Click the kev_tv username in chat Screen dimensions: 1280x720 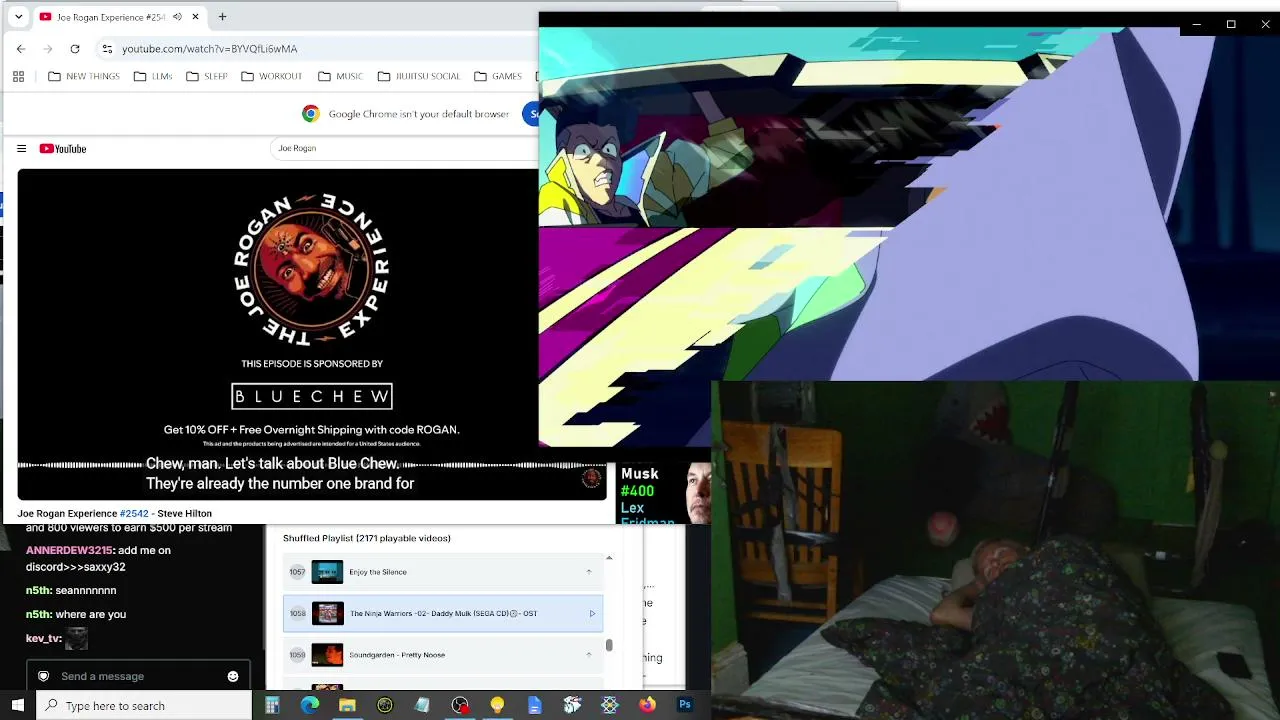(44, 638)
